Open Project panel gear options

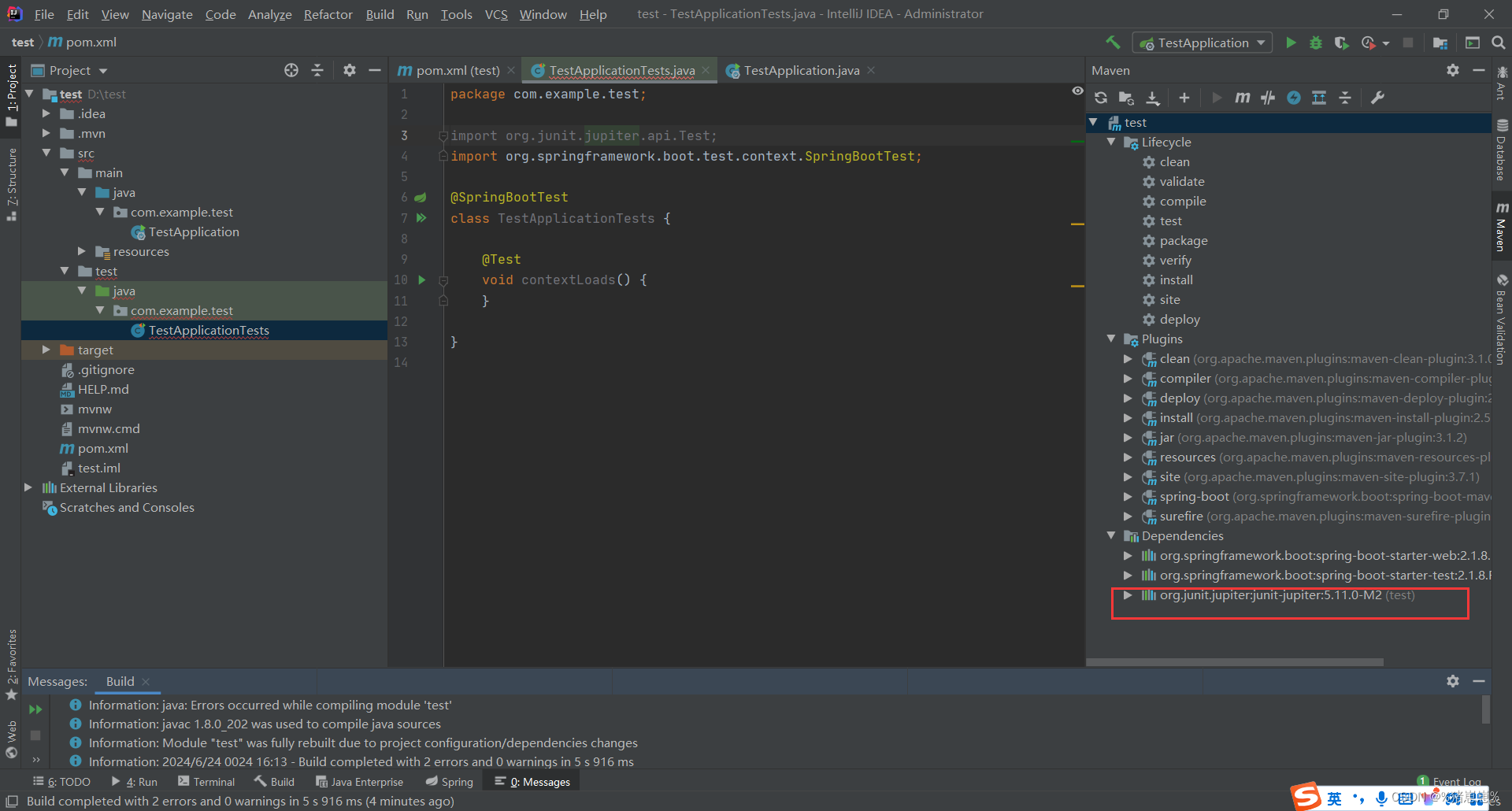[x=350, y=70]
